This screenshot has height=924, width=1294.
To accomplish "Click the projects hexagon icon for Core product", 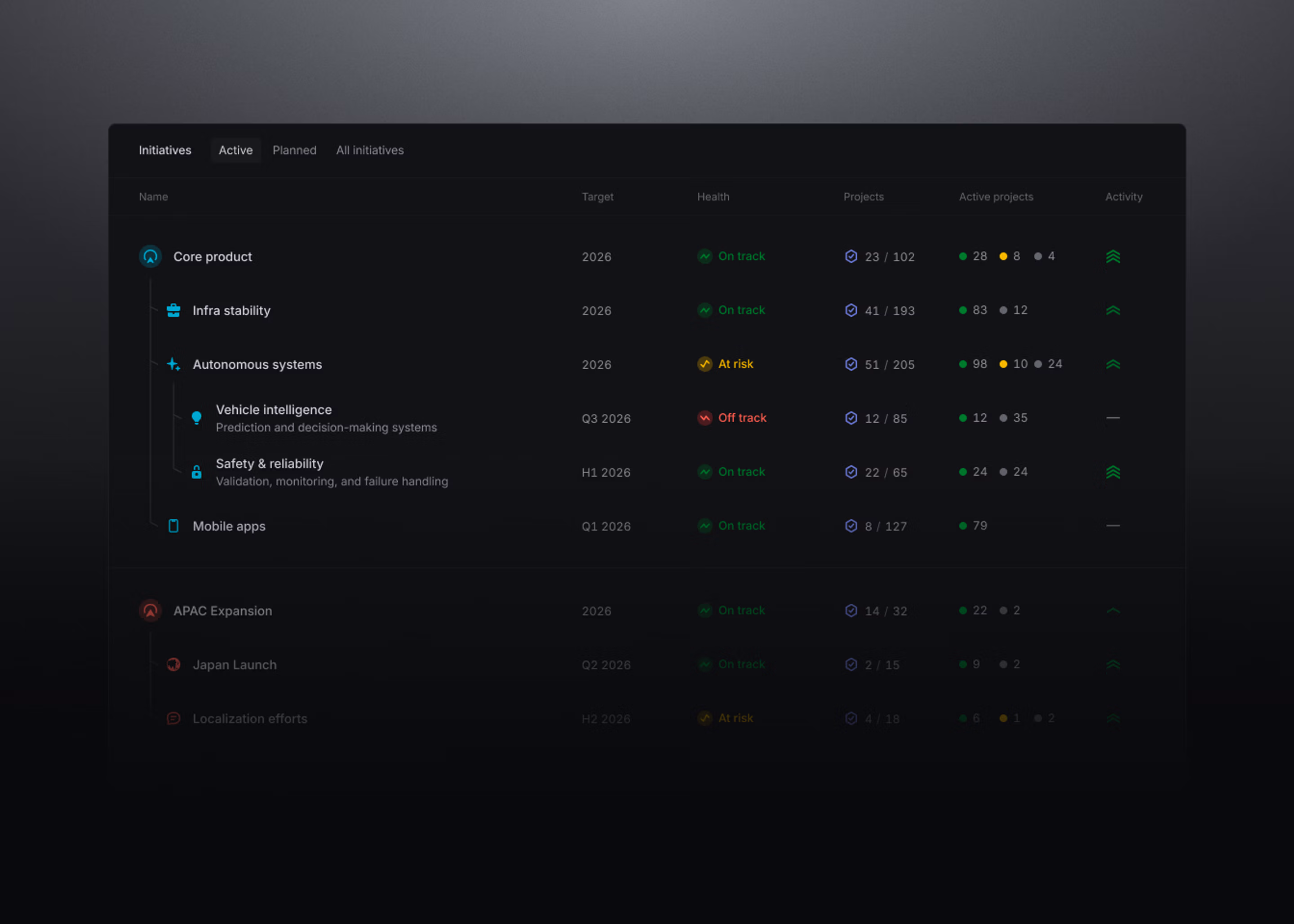I will click(851, 256).
